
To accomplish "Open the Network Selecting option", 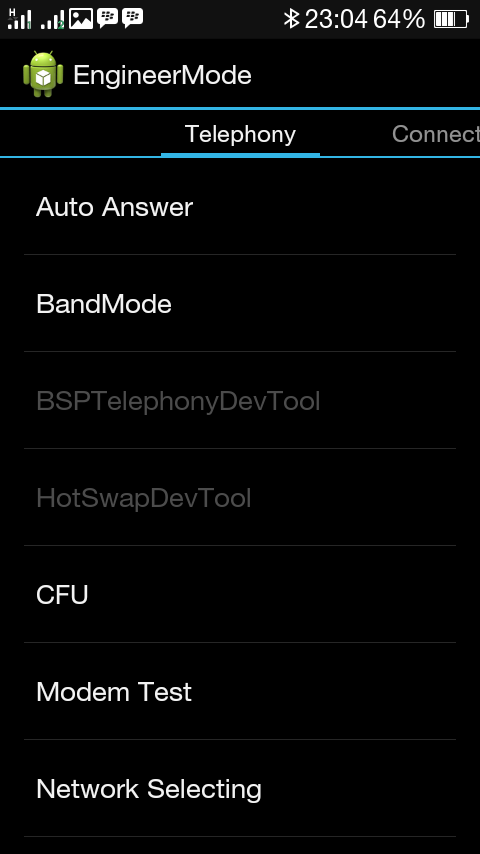I will click(240, 789).
